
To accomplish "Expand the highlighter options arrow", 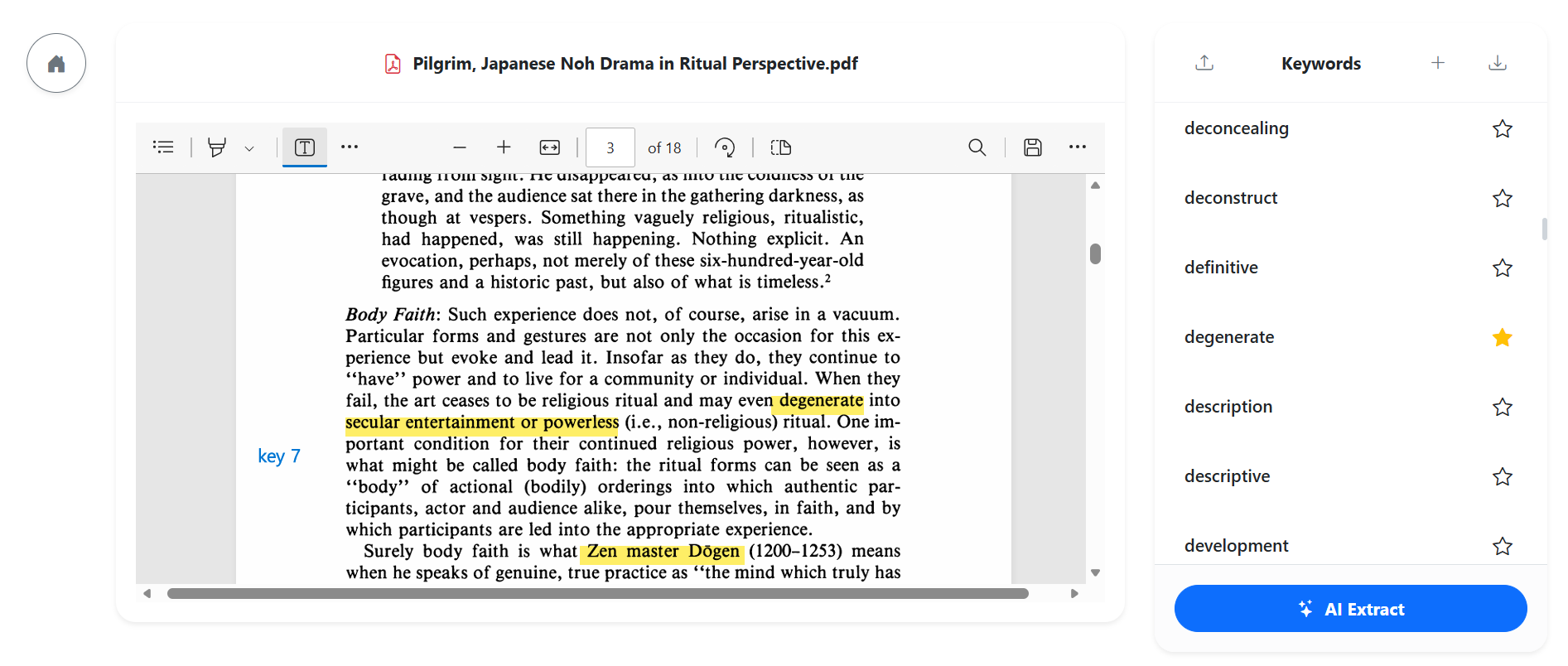I will pyautogui.click(x=249, y=148).
